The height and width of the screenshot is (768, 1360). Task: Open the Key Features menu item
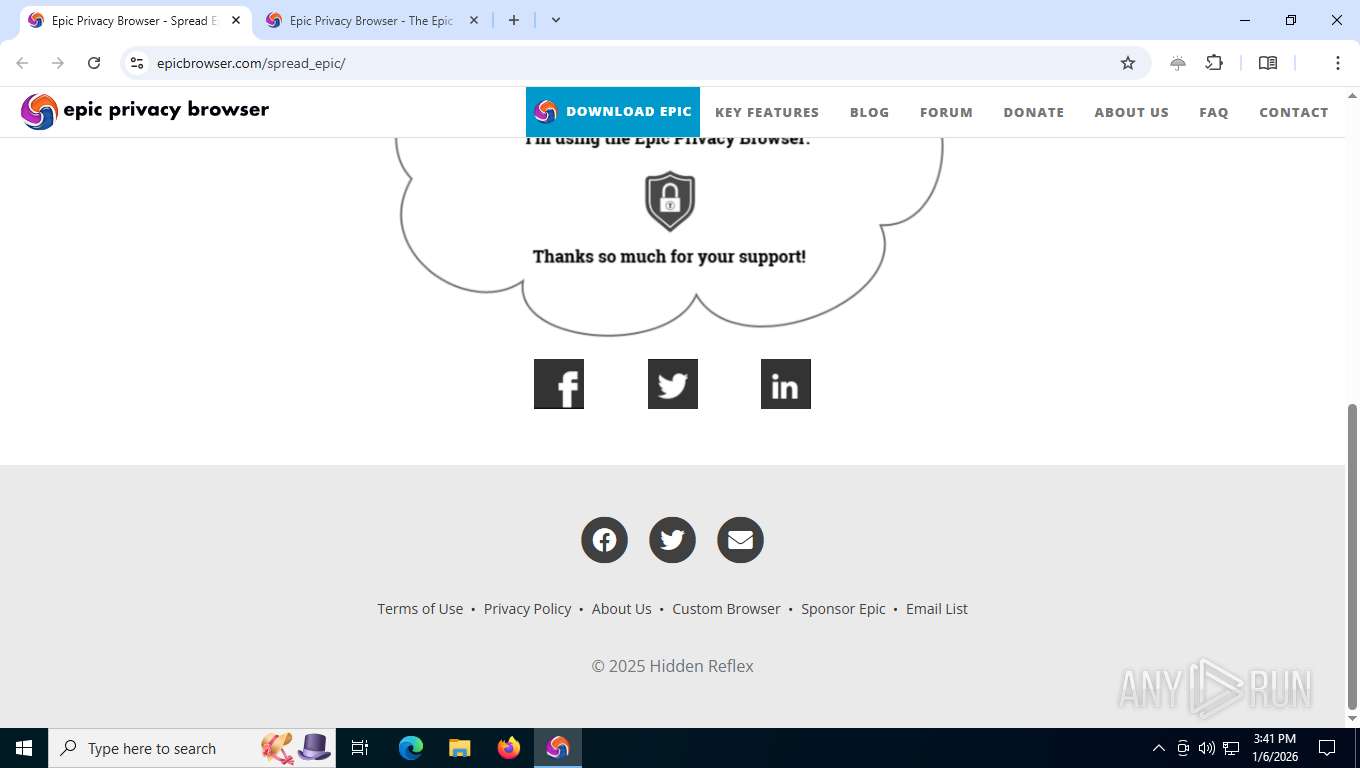767,112
